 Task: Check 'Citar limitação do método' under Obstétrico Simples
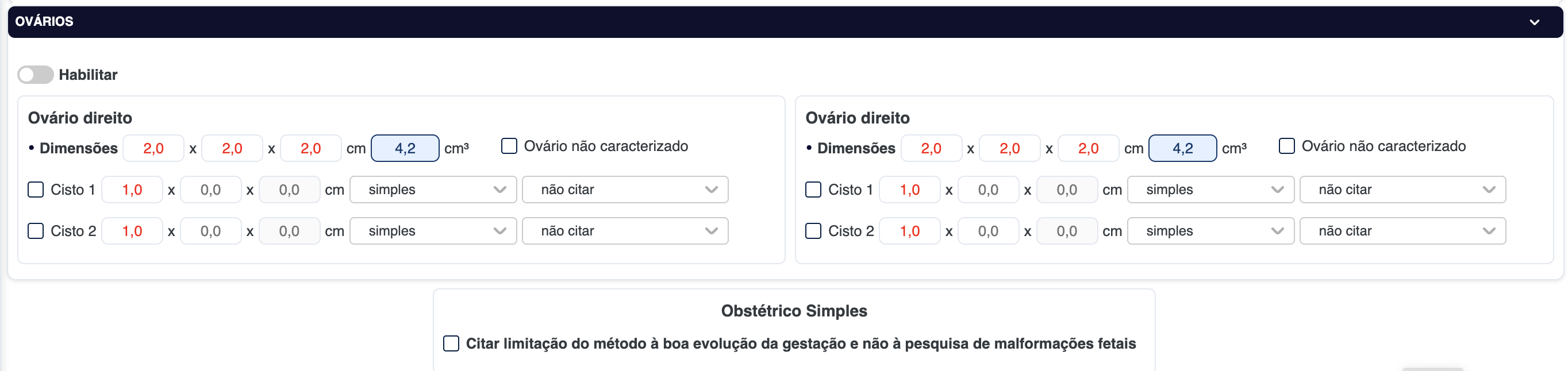coord(451,343)
